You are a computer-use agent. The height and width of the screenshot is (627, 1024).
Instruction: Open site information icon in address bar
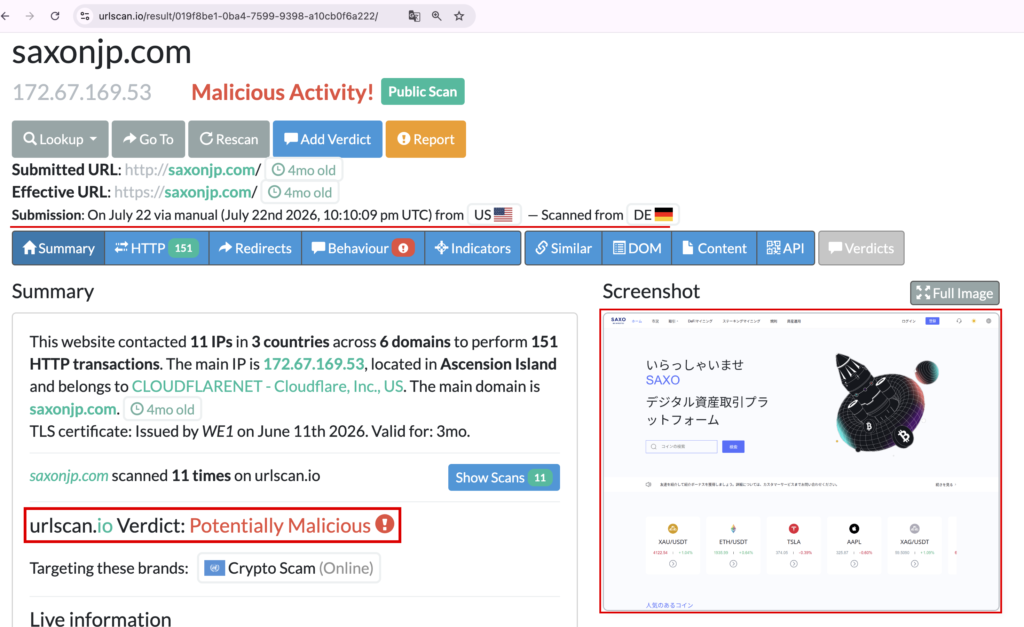click(85, 16)
